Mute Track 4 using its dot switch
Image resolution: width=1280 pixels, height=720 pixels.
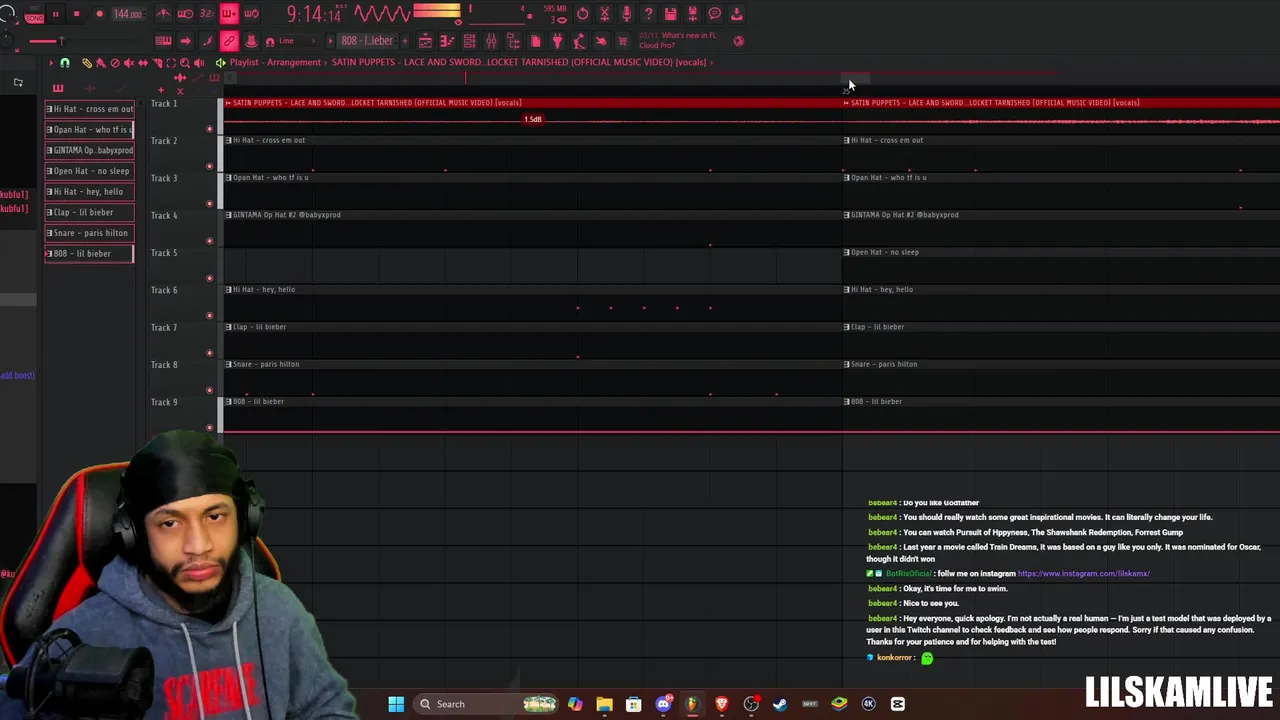click(x=209, y=241)
